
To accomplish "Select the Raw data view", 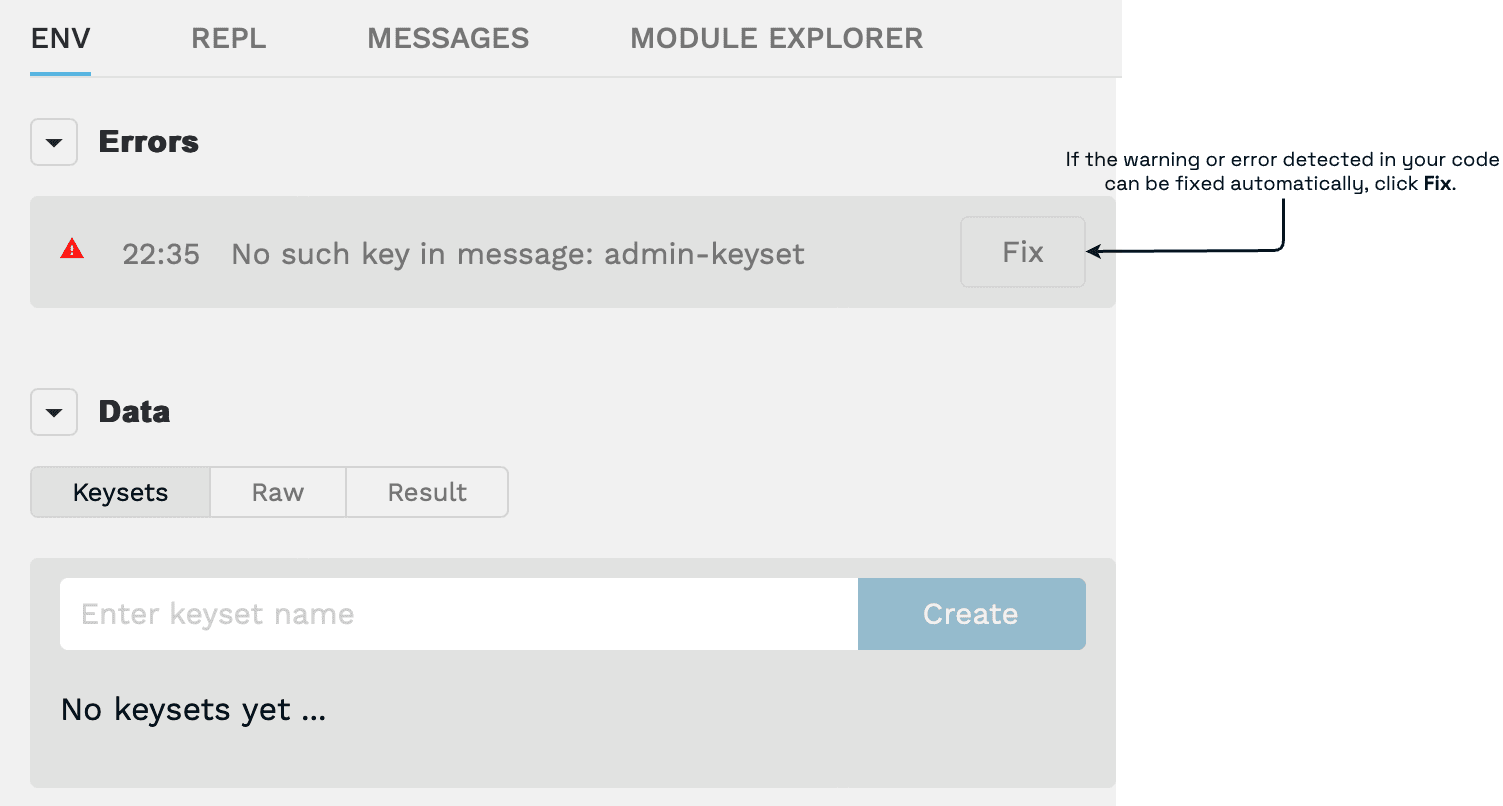I will [278, 492].
